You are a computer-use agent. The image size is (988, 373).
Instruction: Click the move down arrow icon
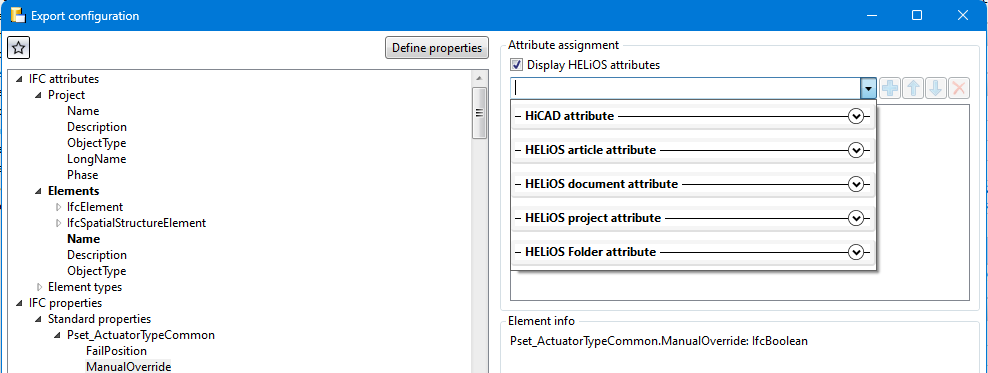coord(935,89)
